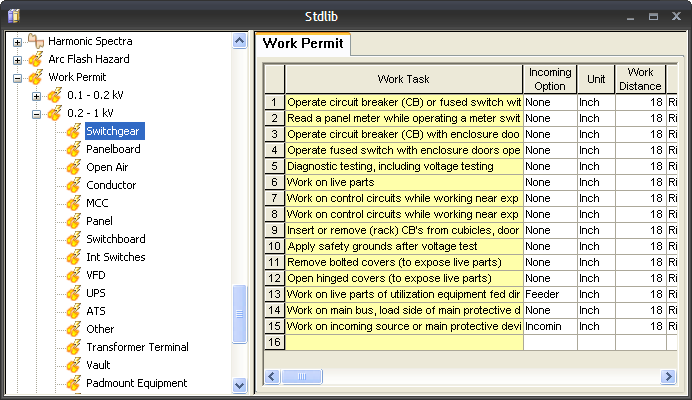Image resolution: width=692 pixels, height=400 pixels.
Task: Expand the Arc Flash Hazard node
Action: coord(17,60)
